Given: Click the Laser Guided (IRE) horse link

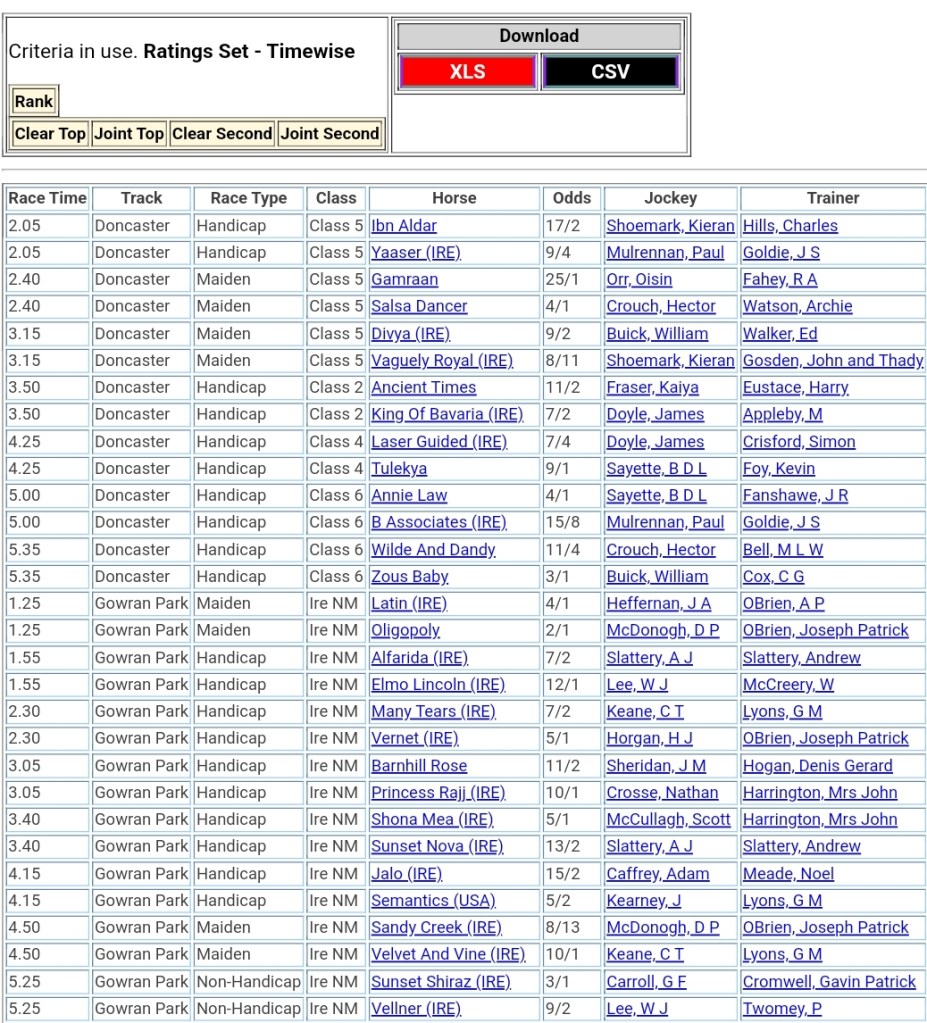Looking at the screenshot, I should click(439, 442).
